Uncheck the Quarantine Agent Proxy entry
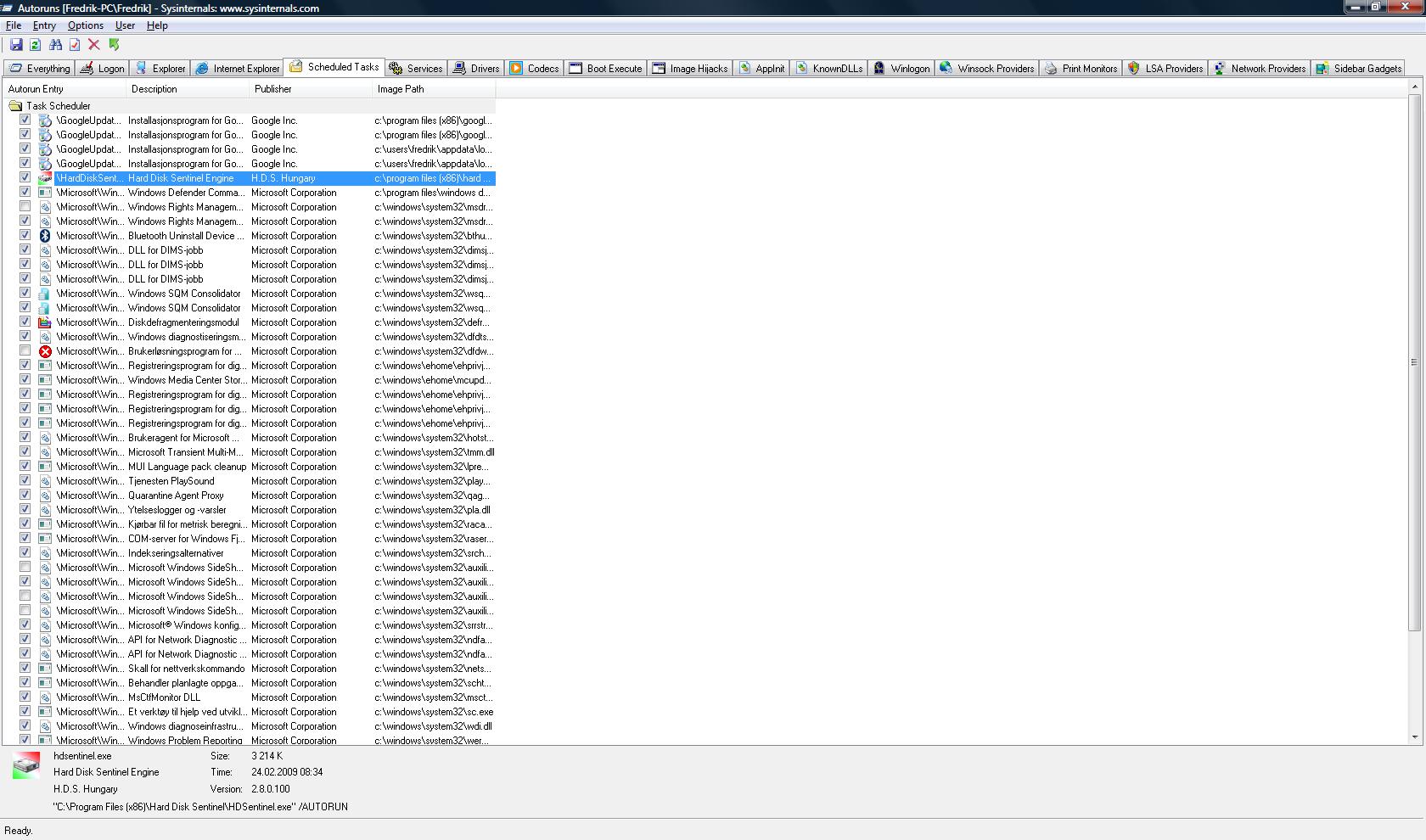1426x840 pixels. coord(25,496)
